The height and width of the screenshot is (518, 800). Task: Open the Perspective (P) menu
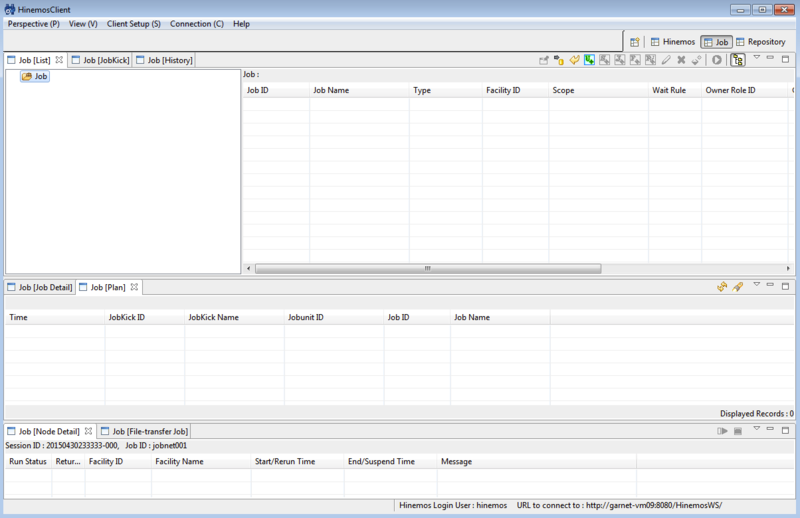pyautogui.click(x=34, y=24)
